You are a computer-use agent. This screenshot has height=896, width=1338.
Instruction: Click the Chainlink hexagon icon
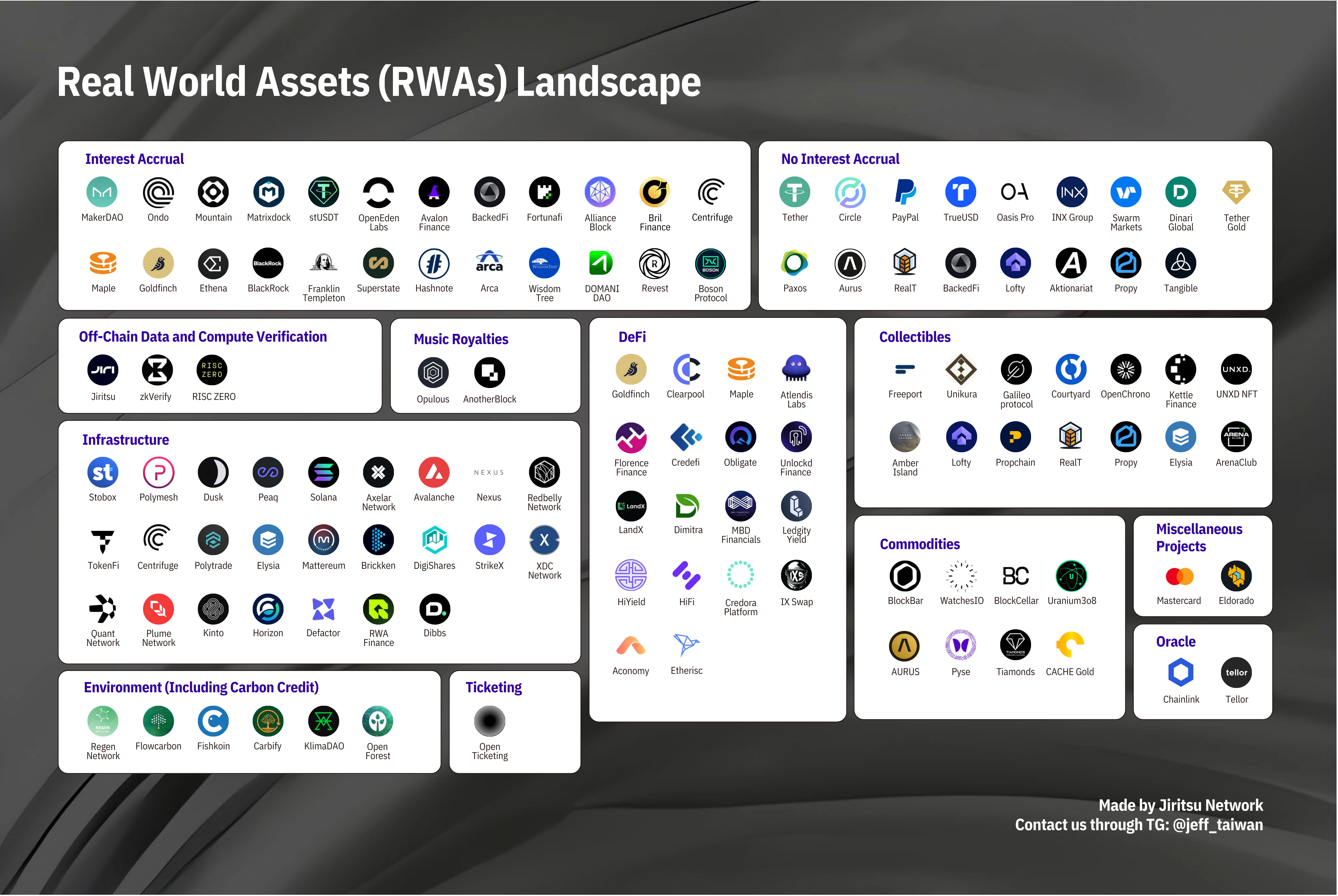1181,673
